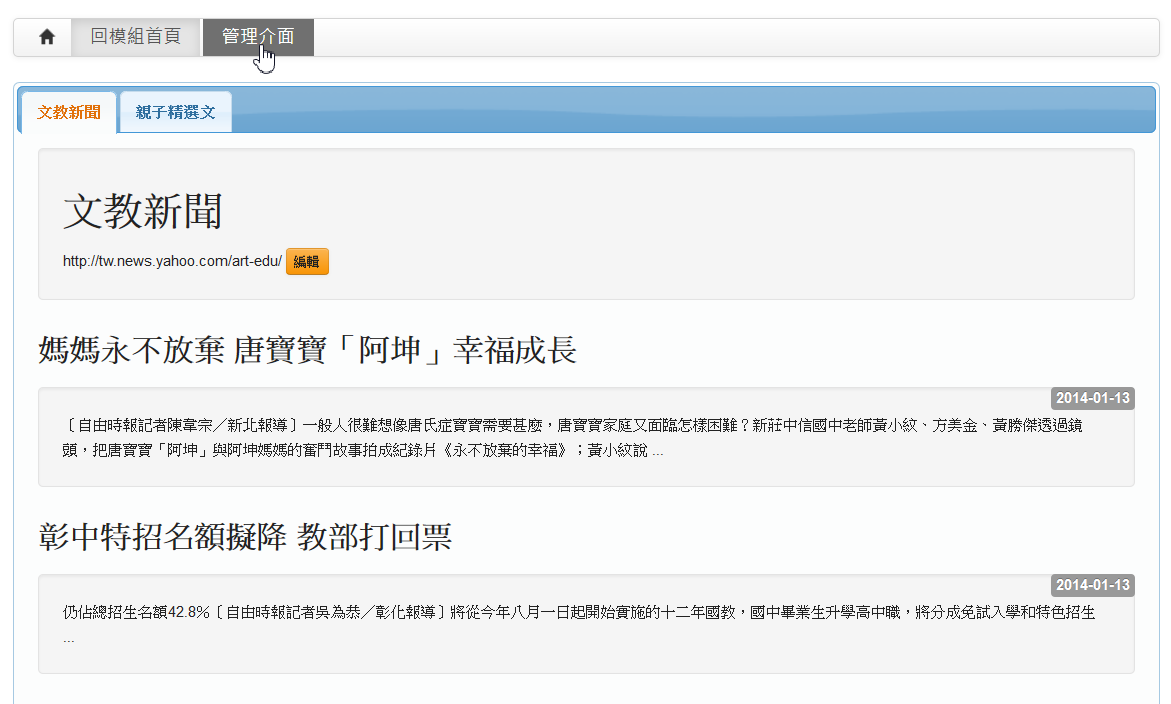Click the tw.news.yahoo.com/art-edu feed URL
The height and width of the screenshot is (704, 1171).
(x=172, y=261)
